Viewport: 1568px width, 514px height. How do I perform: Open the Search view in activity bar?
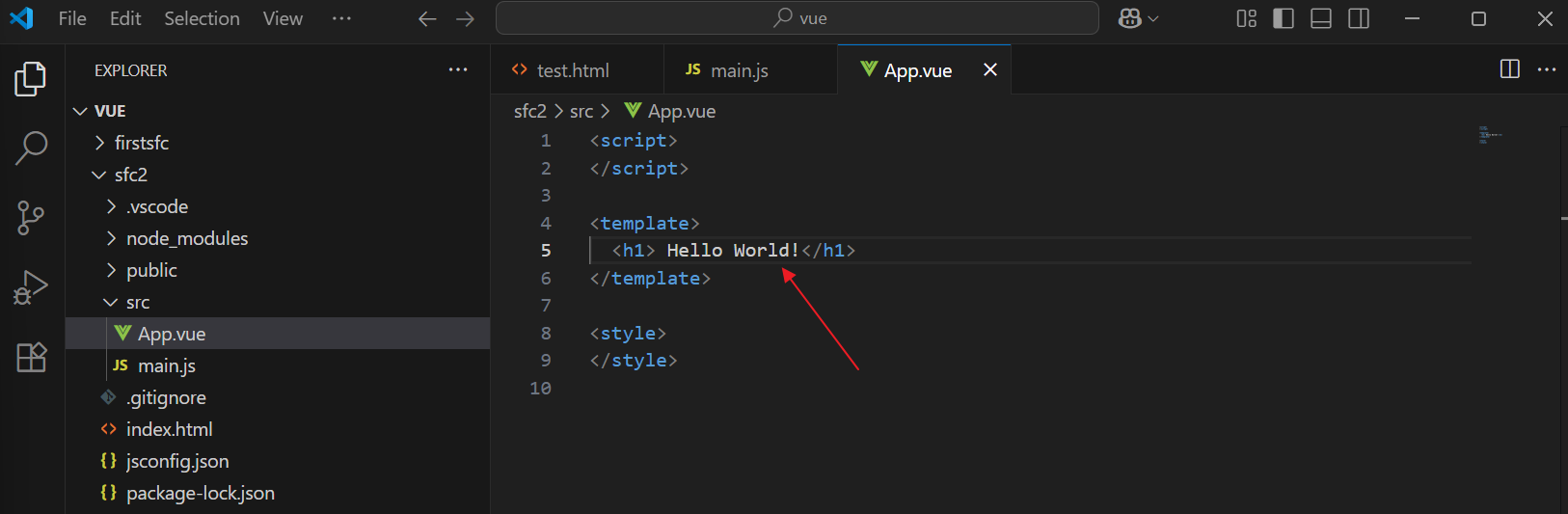pyautogui.click(x=31, y=149)
